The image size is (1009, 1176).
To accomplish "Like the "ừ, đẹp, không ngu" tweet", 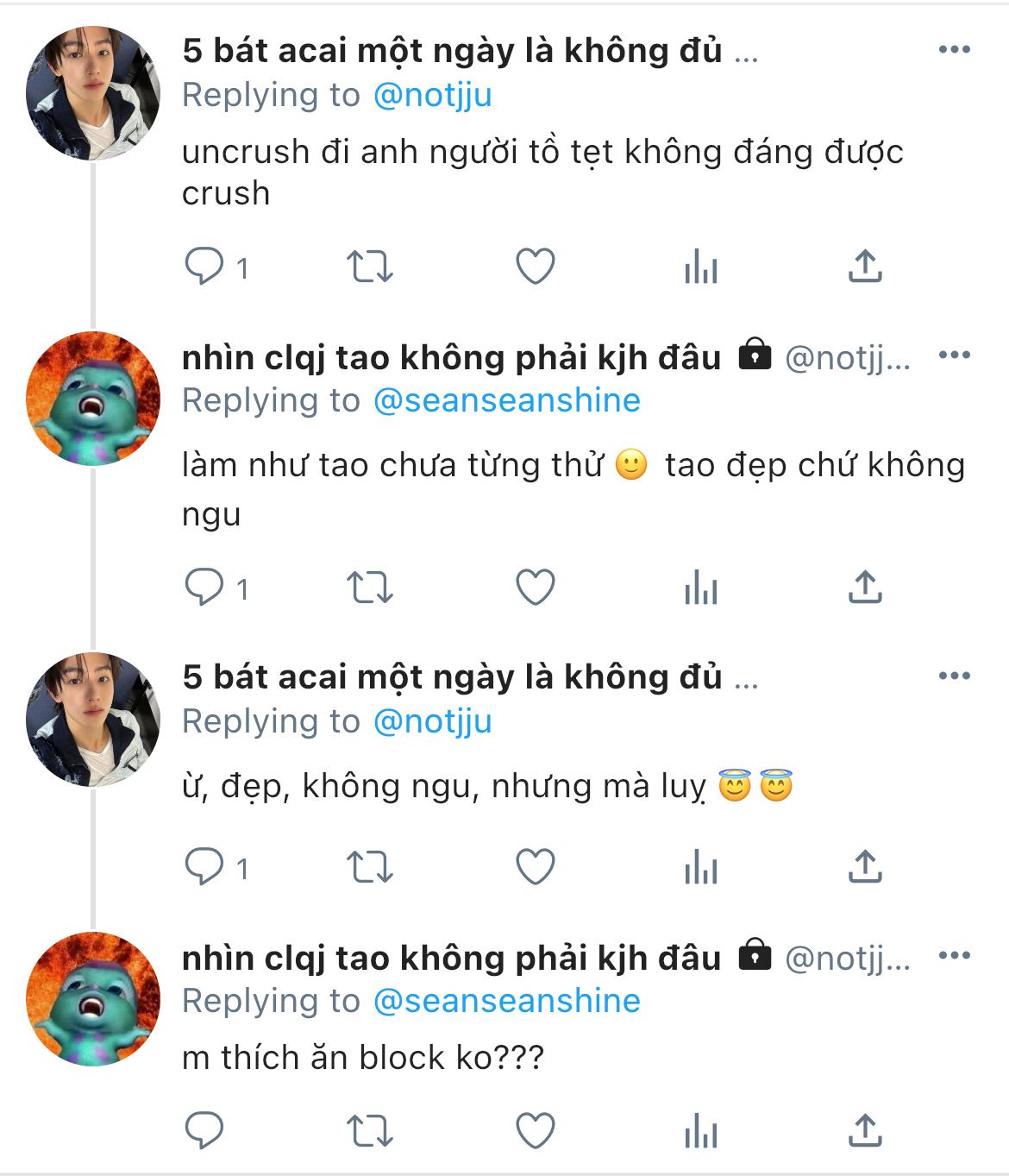I will point(535,867).
